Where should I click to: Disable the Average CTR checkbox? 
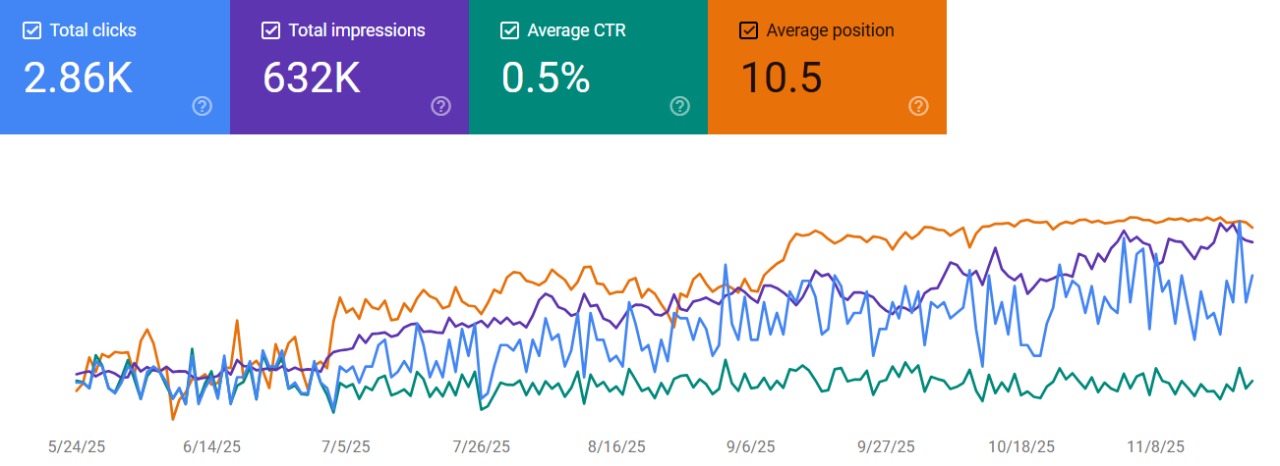click(509, 30)
